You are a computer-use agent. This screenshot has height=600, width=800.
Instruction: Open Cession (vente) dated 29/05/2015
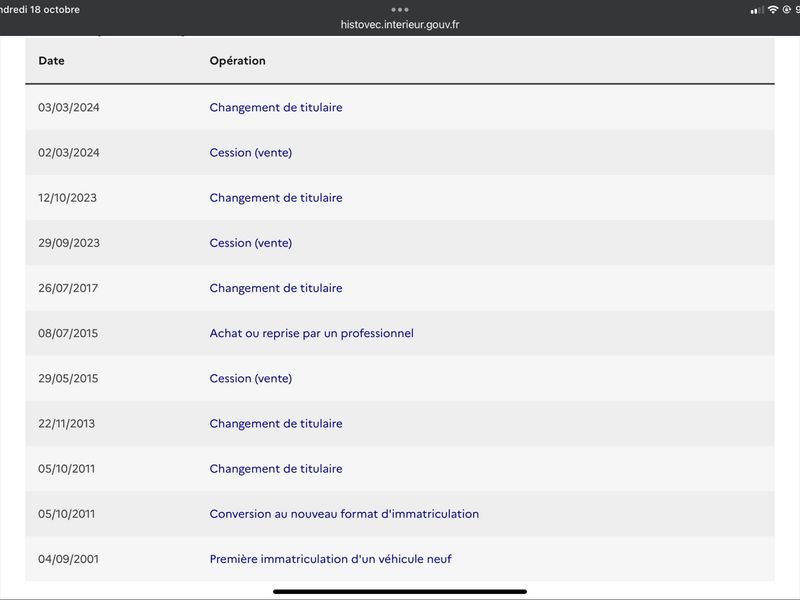pyautogui.click(x=251, y=379)
